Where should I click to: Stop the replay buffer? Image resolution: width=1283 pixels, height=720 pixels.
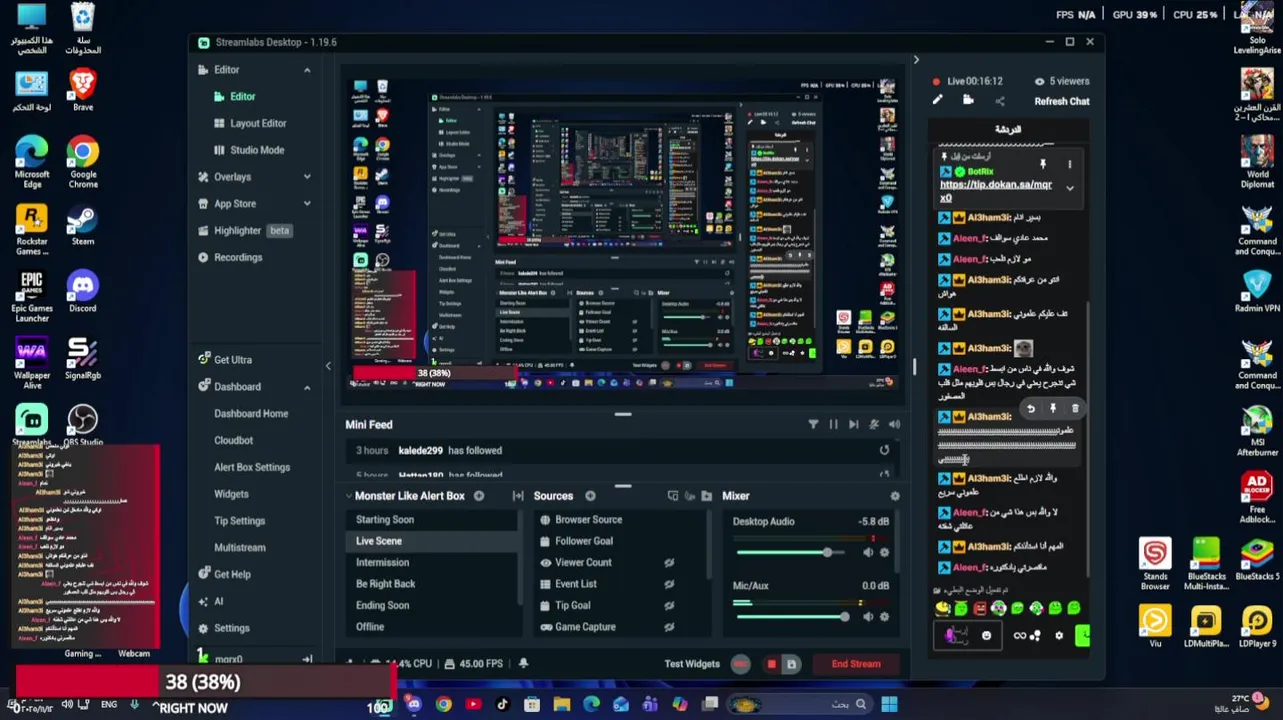771,664
